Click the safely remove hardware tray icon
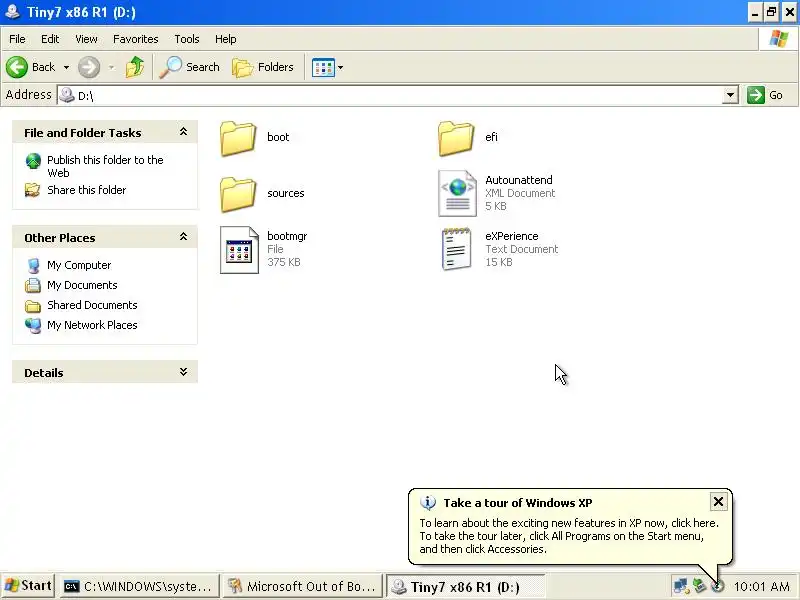 699,586
